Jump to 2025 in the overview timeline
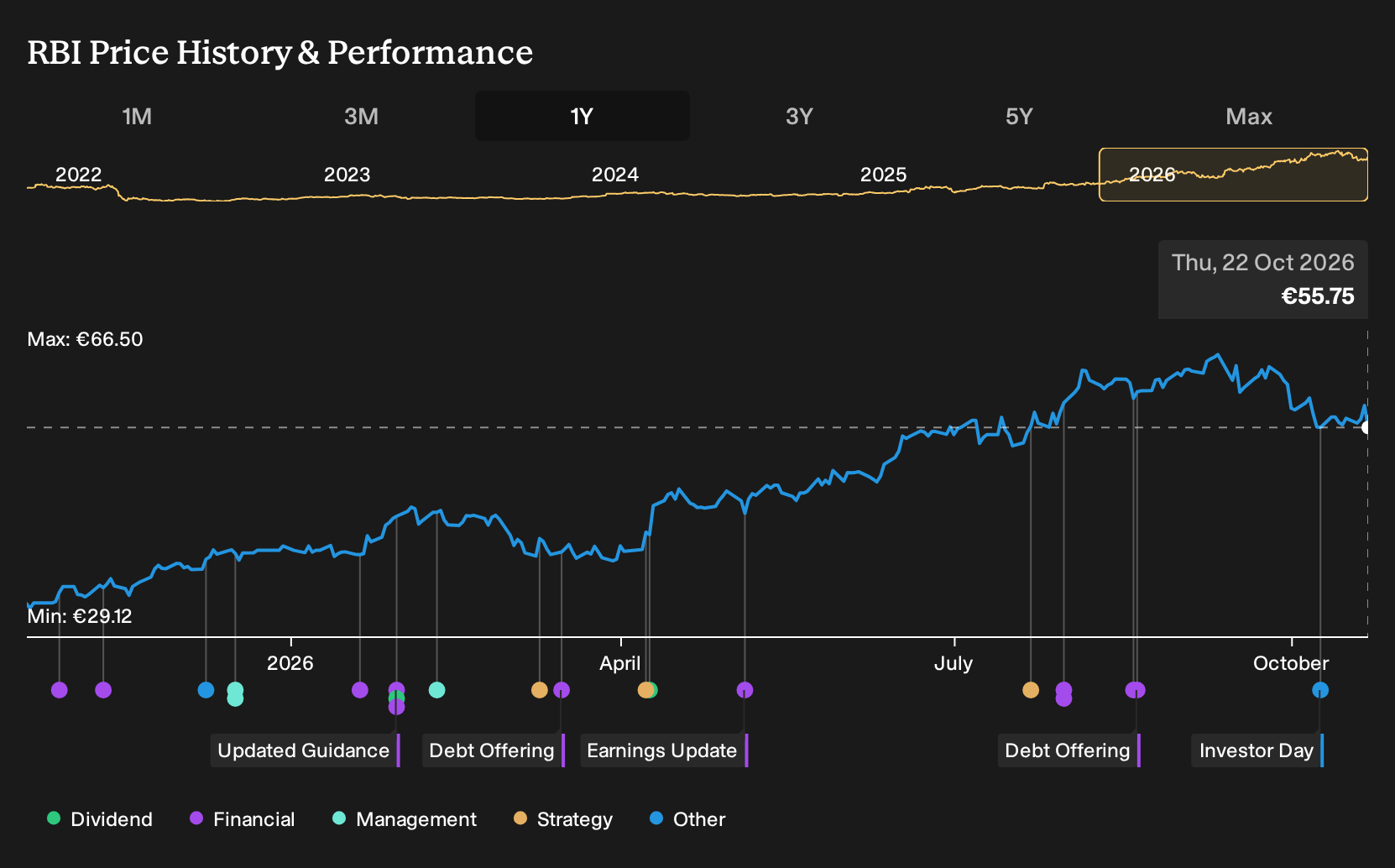Screen dimensions: 1395x868 click(883, 175)
